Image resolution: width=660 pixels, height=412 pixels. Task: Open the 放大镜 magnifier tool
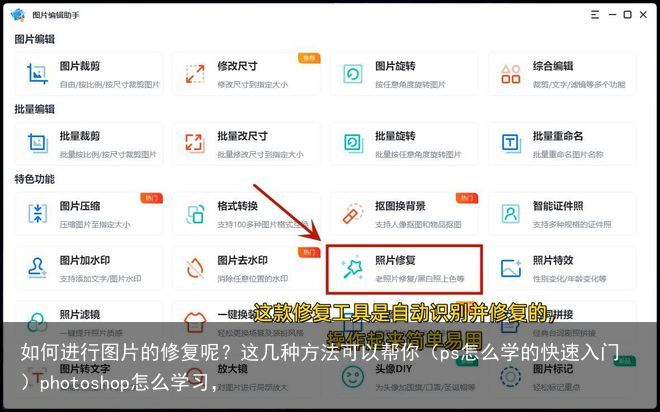pos(232,369)
